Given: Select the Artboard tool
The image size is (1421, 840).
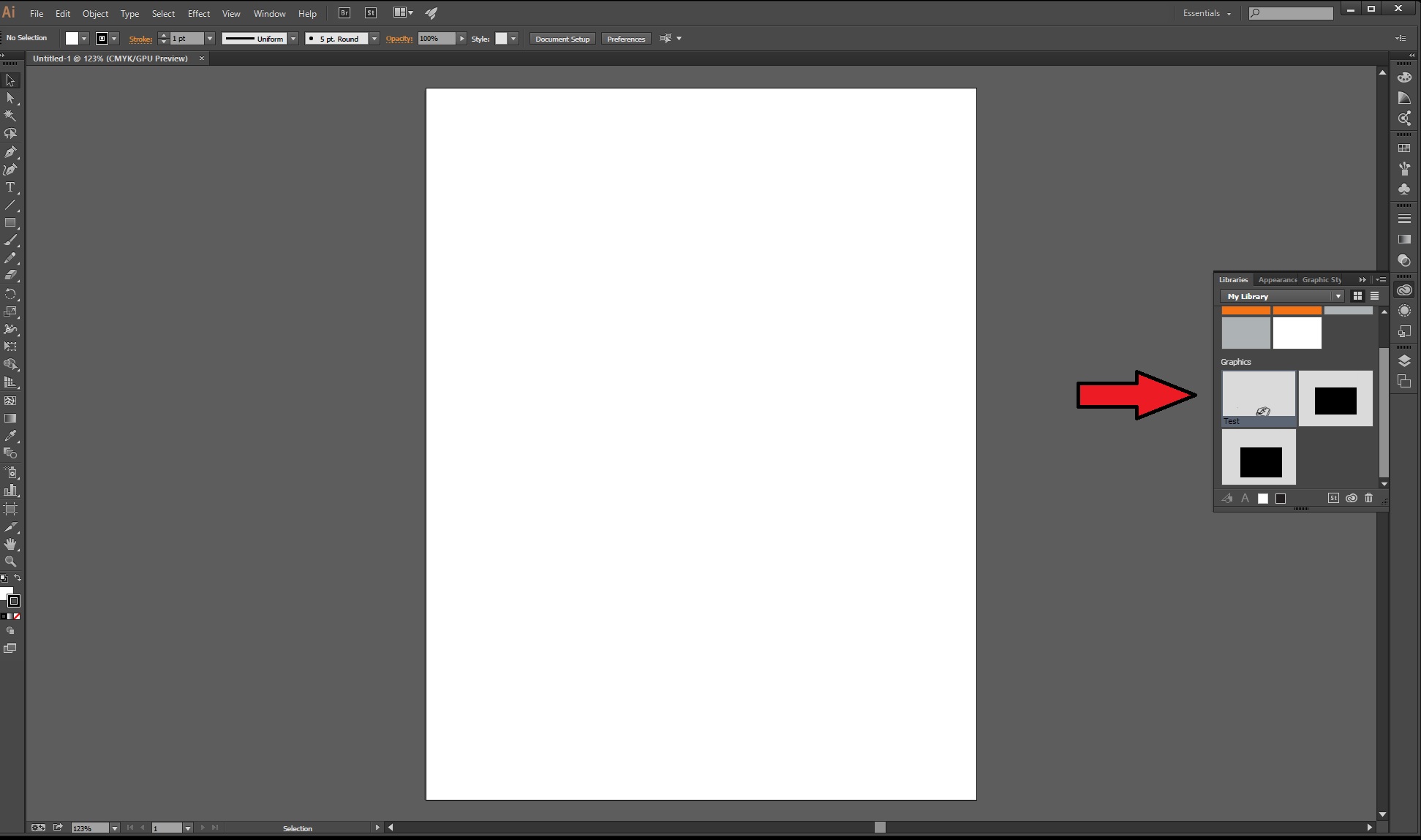Looking at the screenshot, I should (x=10, y=509).
